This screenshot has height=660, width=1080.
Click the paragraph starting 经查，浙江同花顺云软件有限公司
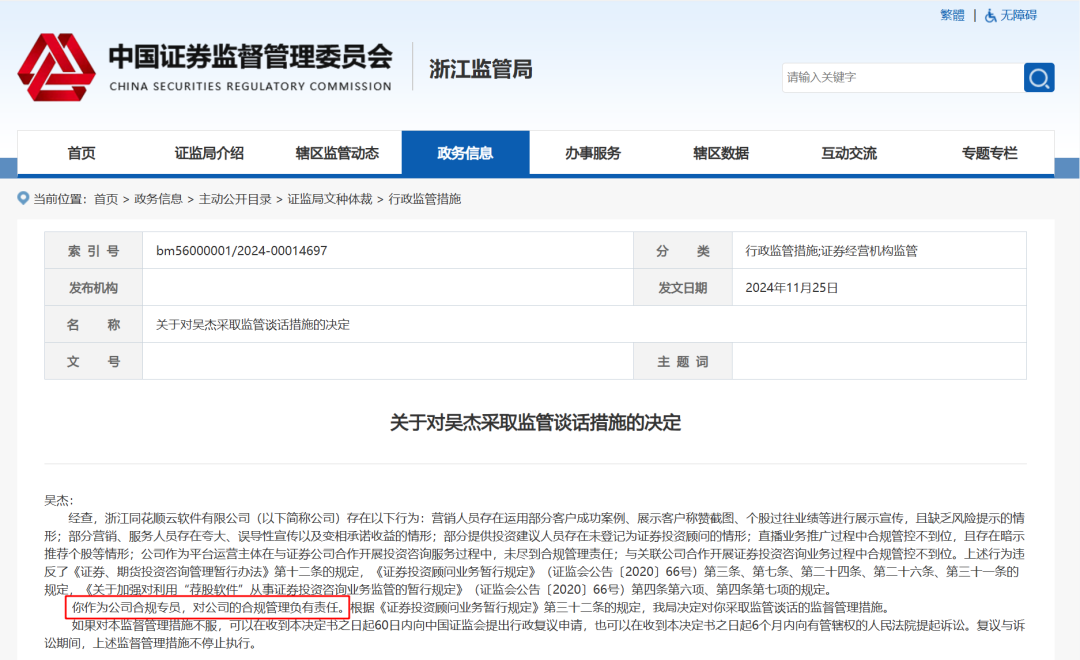coord(534,553)
